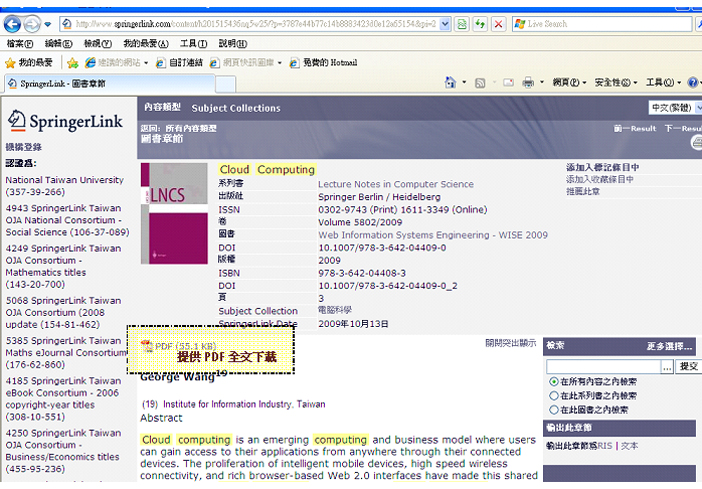The image size is (702, 489).
Task: Open the 我的最愛(A) menu
Action: point(146,43)
